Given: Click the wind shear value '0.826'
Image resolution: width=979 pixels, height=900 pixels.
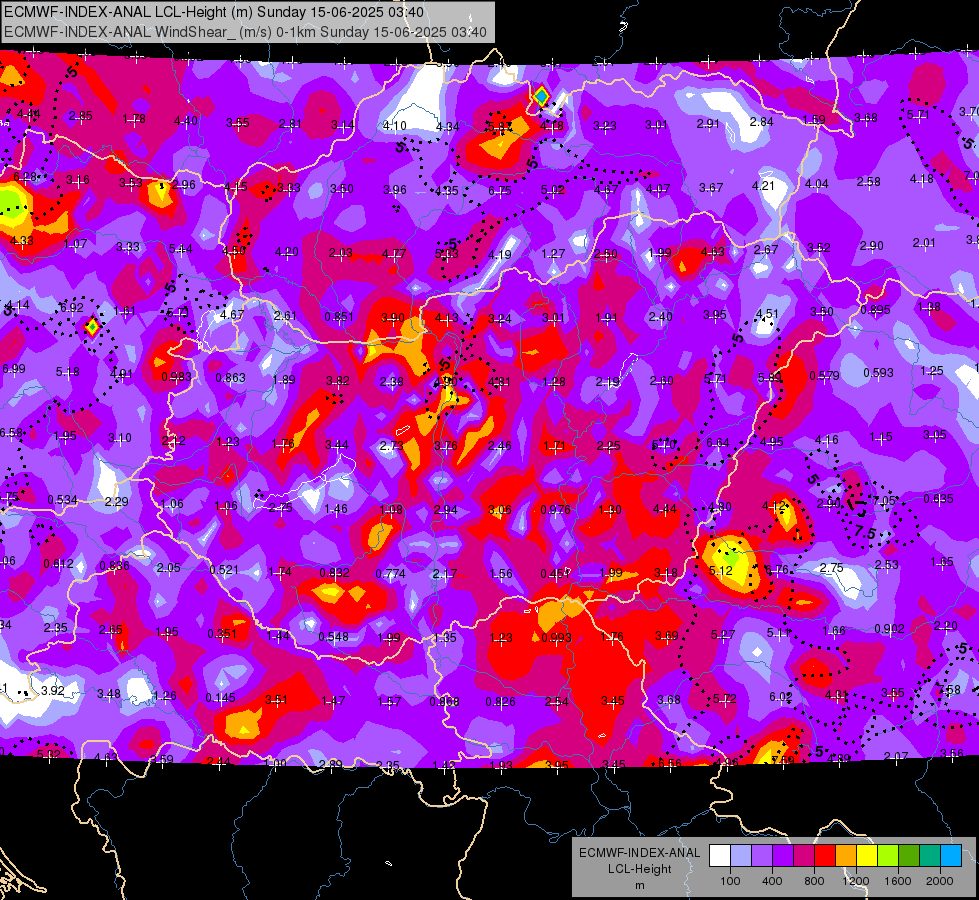Looking at the screenshot, I should coord(501,702).
